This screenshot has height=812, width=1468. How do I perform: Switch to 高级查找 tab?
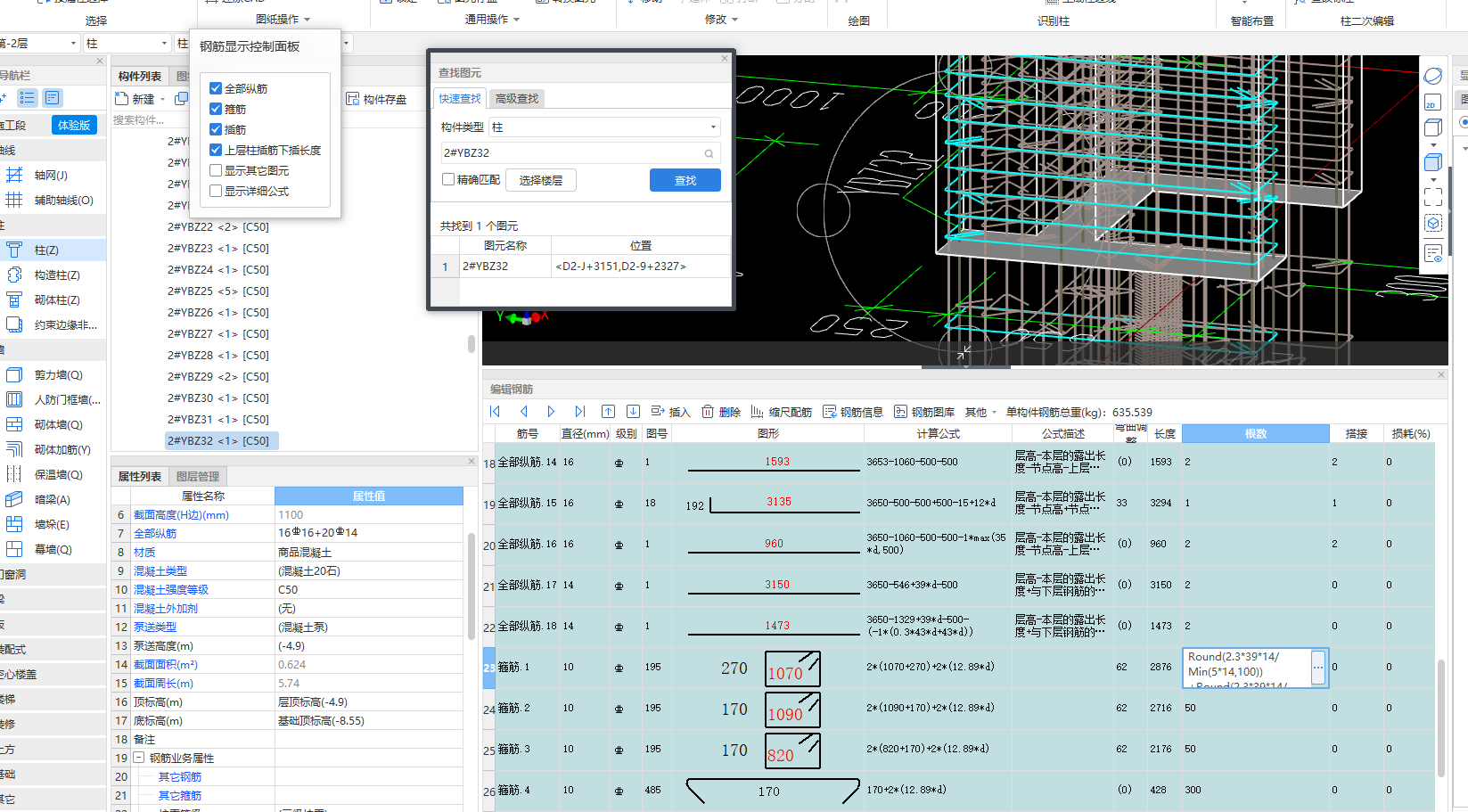coord(517,98)
